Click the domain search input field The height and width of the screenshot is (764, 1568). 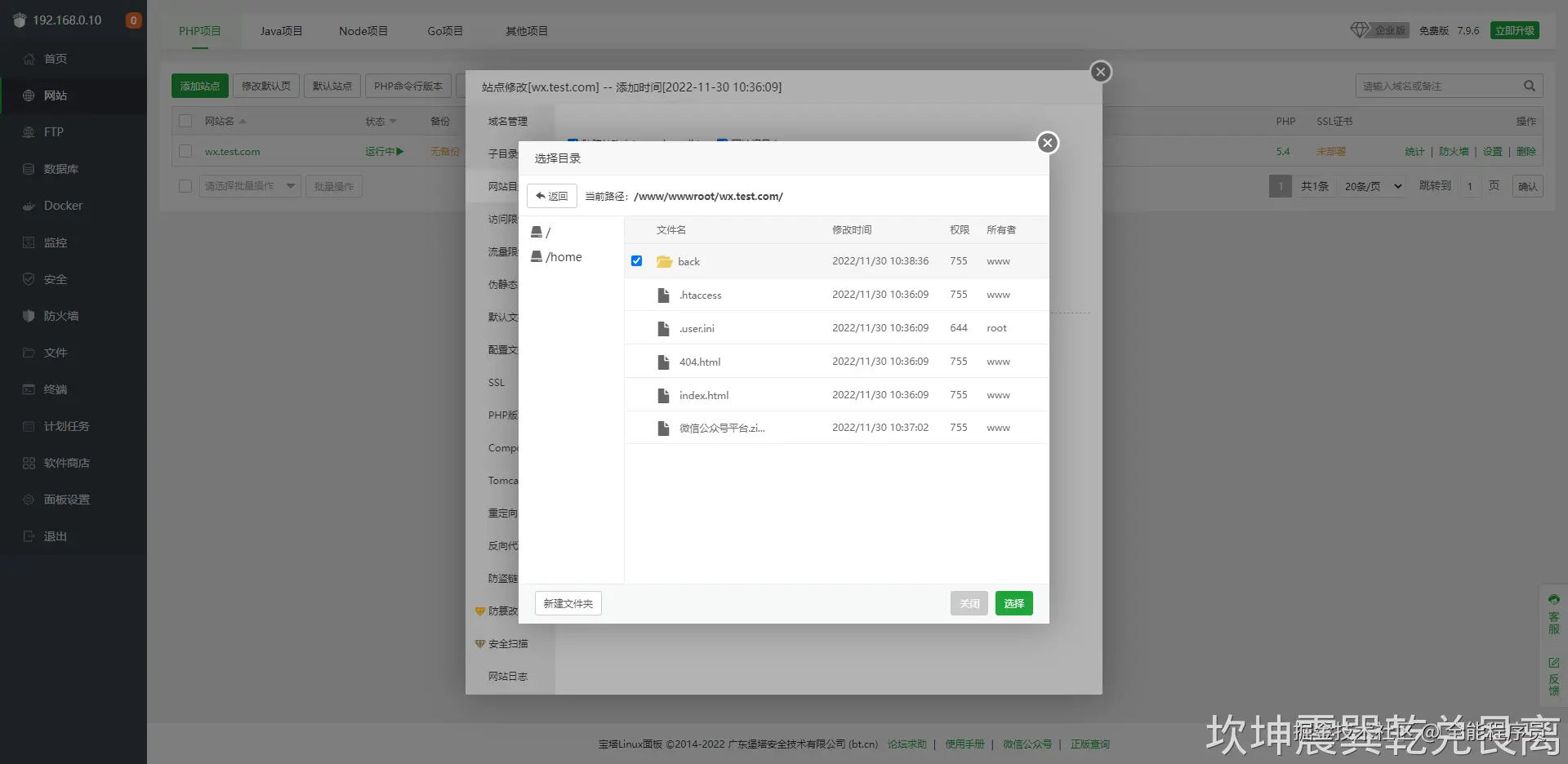pos(1438,86)
